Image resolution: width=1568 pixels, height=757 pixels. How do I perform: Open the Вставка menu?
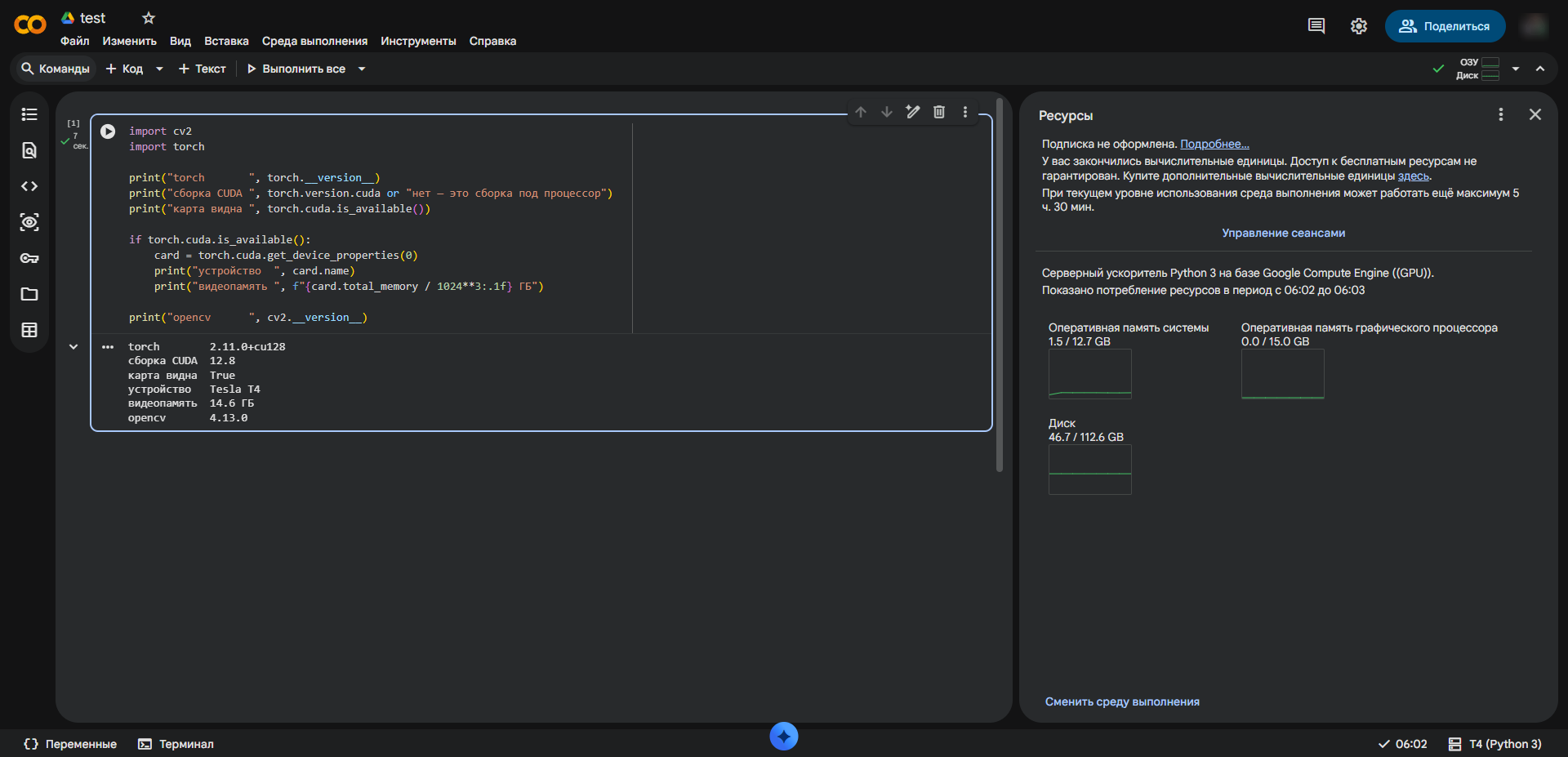226,41
